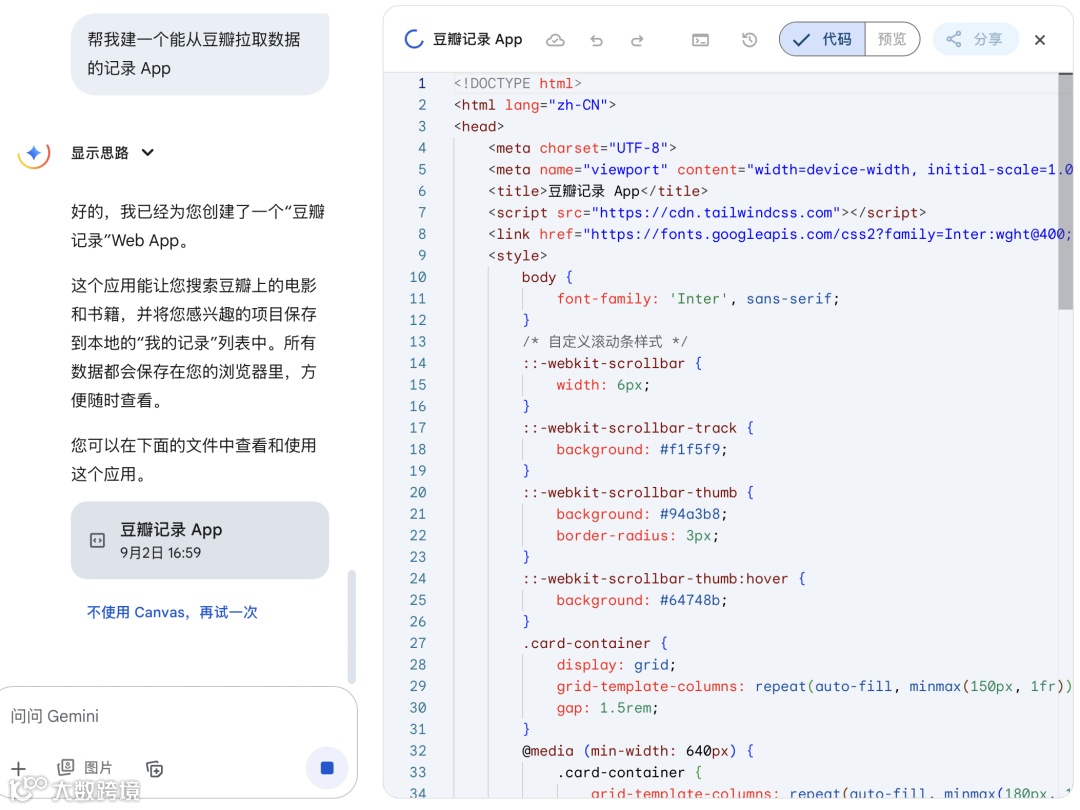Click the chat panel scrollbar
The image size is (1080, 810).
tap(352, 626)
